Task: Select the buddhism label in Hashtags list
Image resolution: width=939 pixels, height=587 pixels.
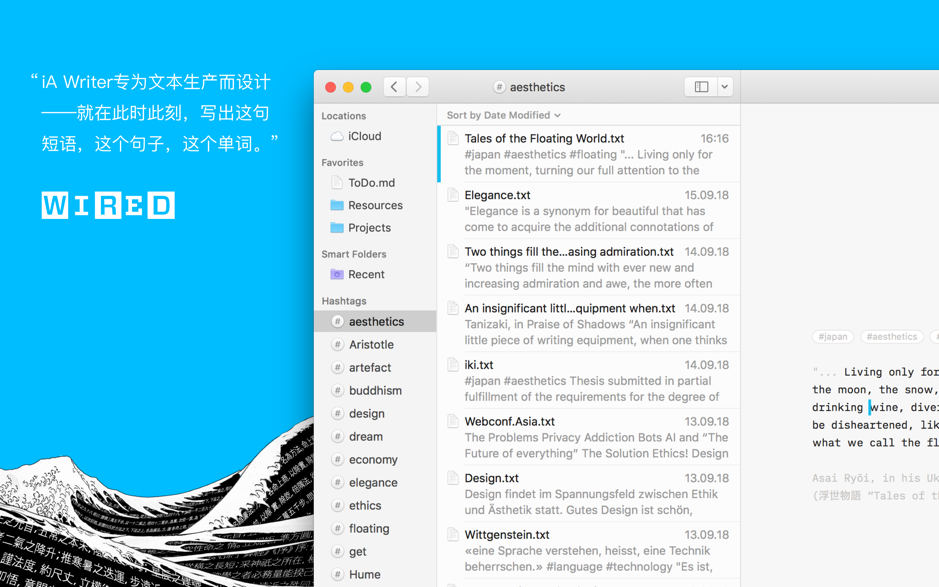Action: [x=375, y=391]
